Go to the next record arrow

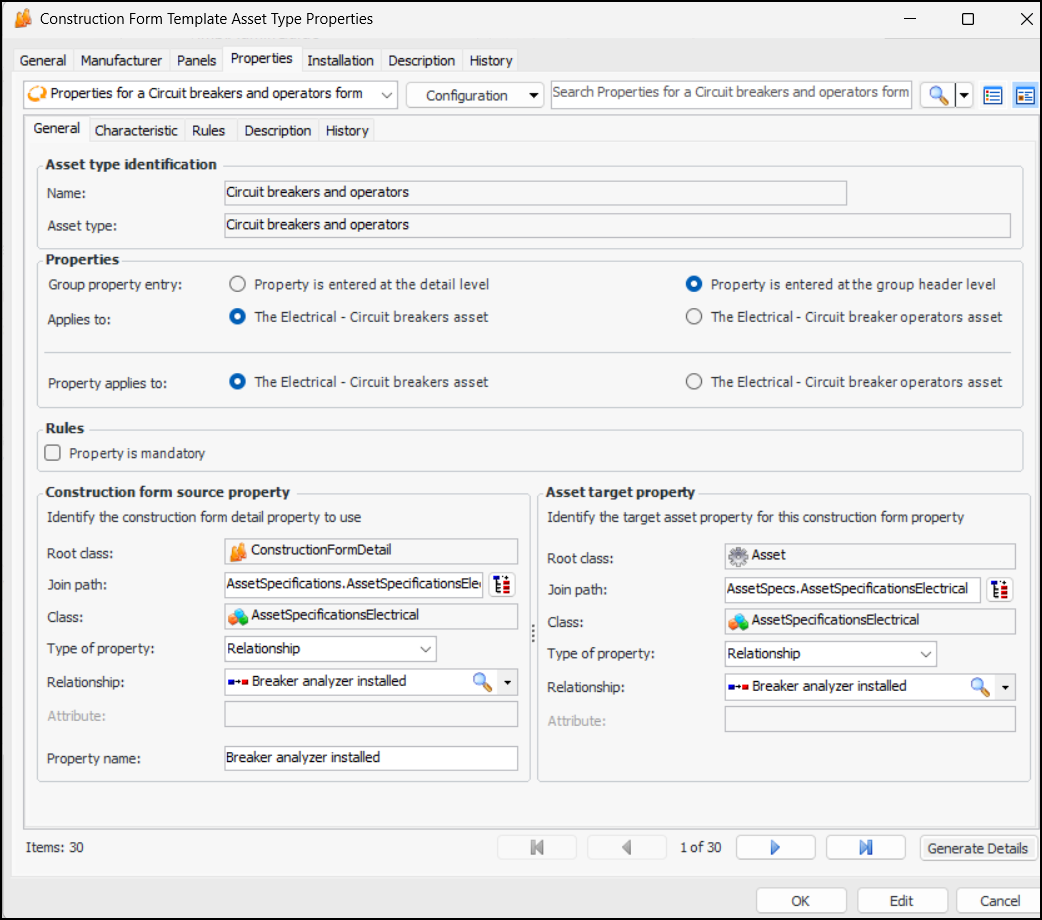pos(775,848)
